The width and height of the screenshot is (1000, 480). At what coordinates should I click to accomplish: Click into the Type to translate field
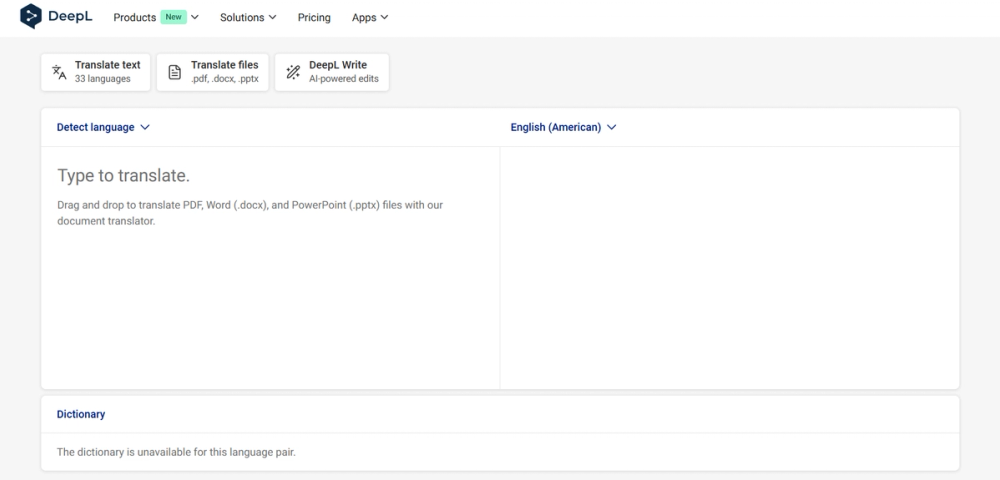coord(270,268)
